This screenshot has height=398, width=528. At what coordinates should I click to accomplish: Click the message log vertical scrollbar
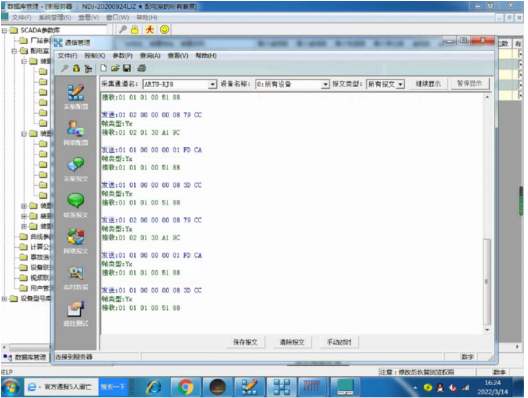click(x=487, y=213)
